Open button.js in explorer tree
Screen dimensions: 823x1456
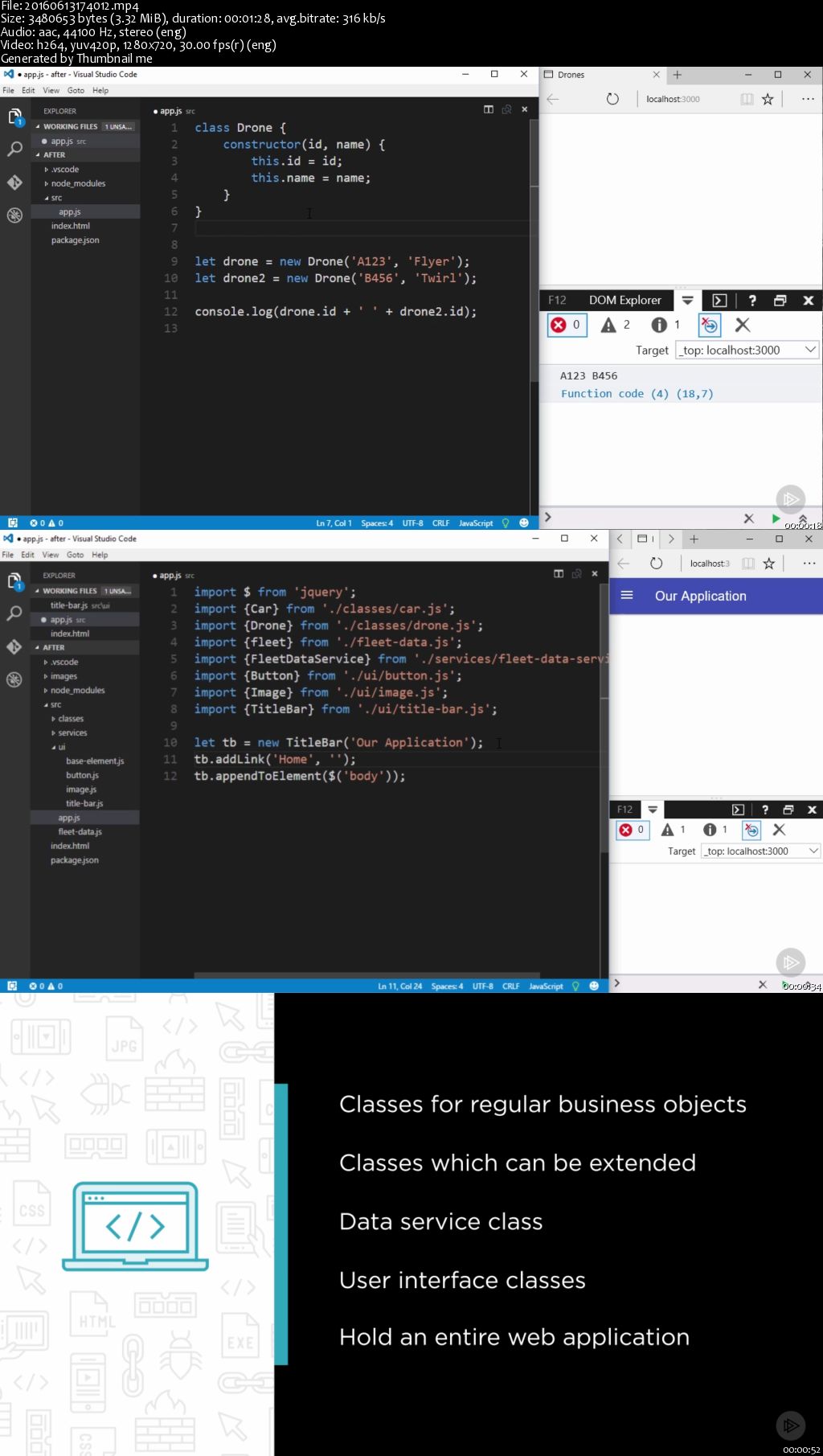(82, 775)
